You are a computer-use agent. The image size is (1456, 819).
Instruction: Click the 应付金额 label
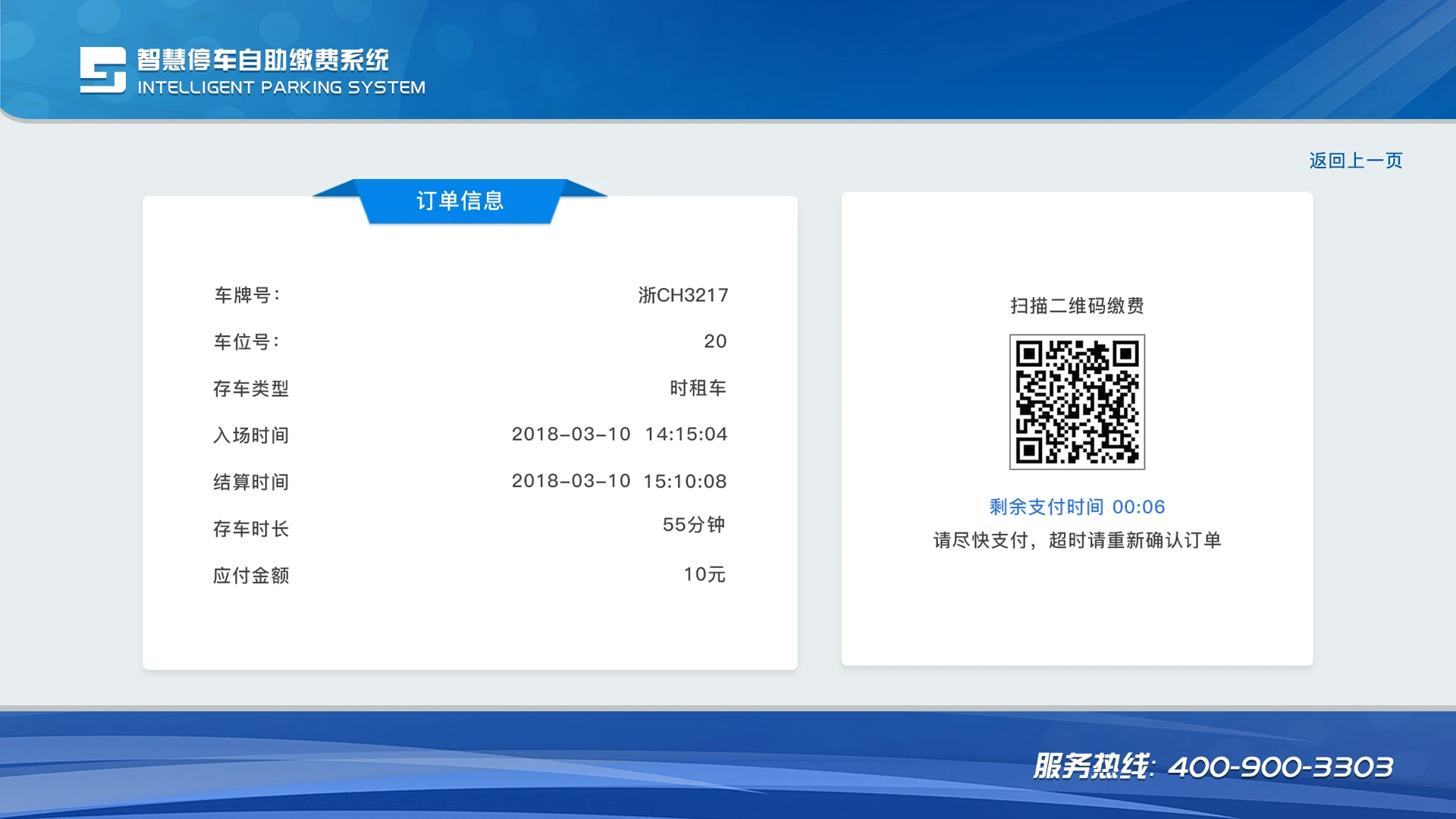[251, 576]
